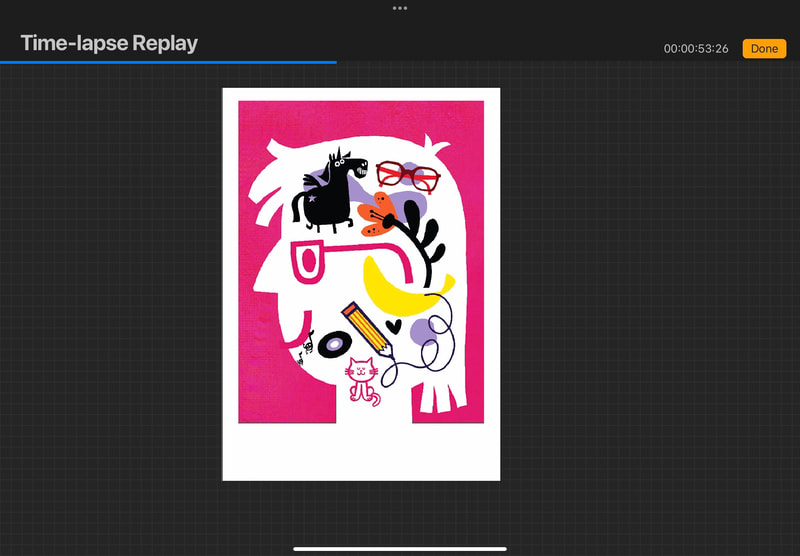
Task: Click the red glasses in the drawing
Action: (x=408, y=176)
